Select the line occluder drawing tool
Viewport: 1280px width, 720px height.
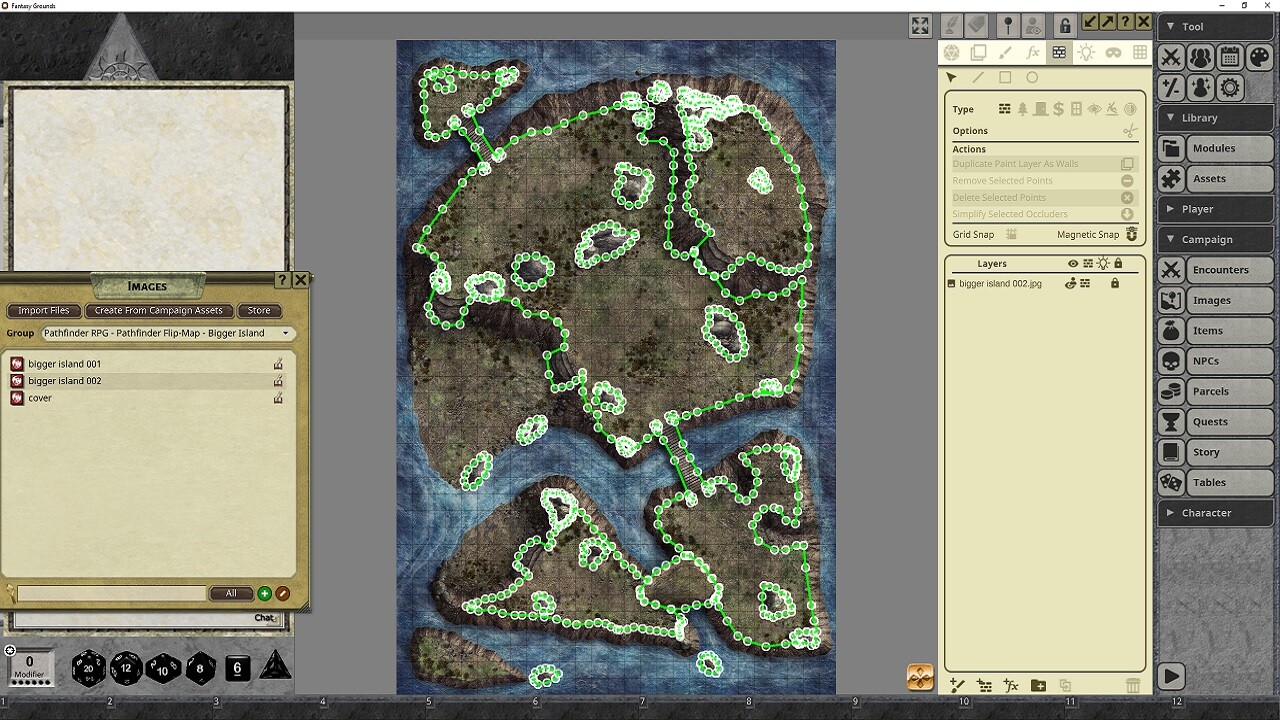pyautogui.click(x=978, y=77)
